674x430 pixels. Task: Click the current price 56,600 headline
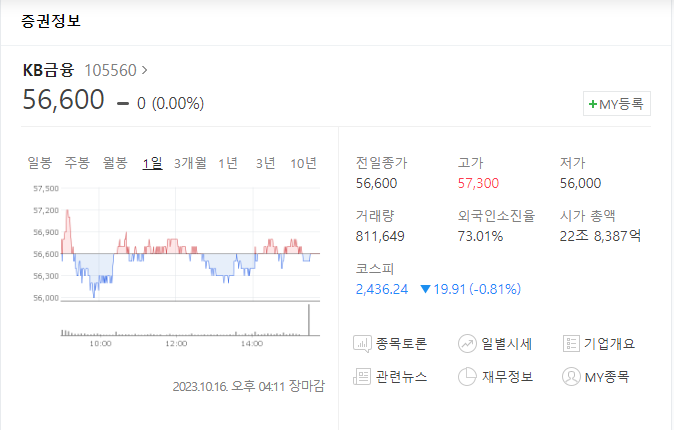63,99
